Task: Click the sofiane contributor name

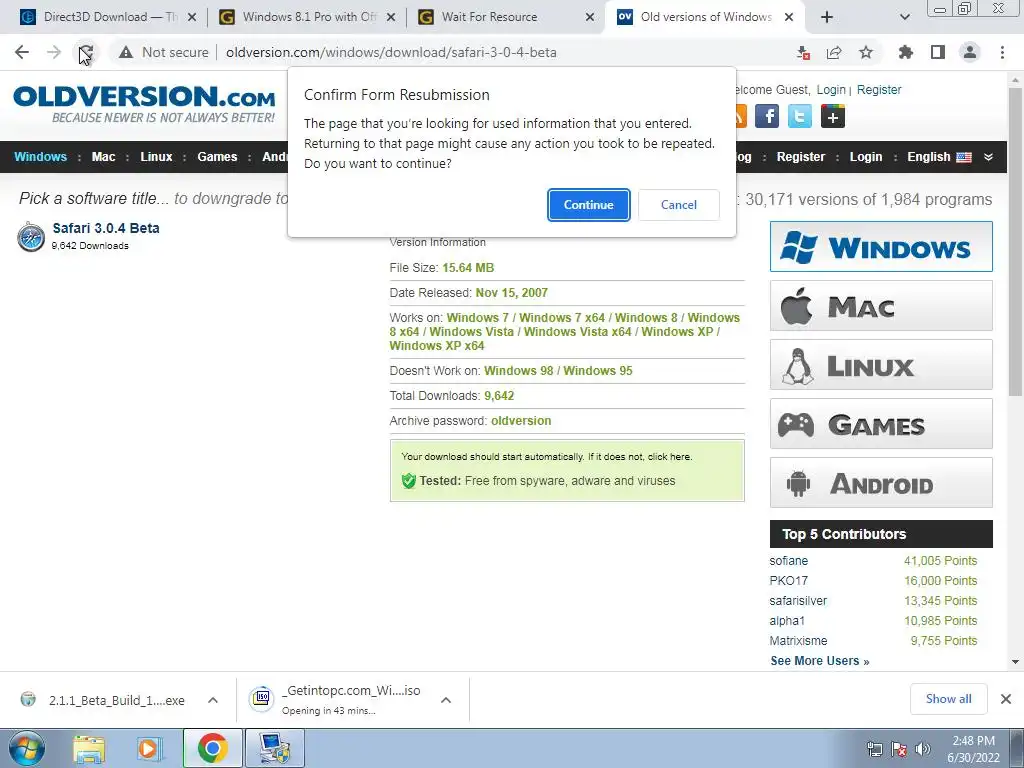Action: pyautogui.click(x=788, y=561)
